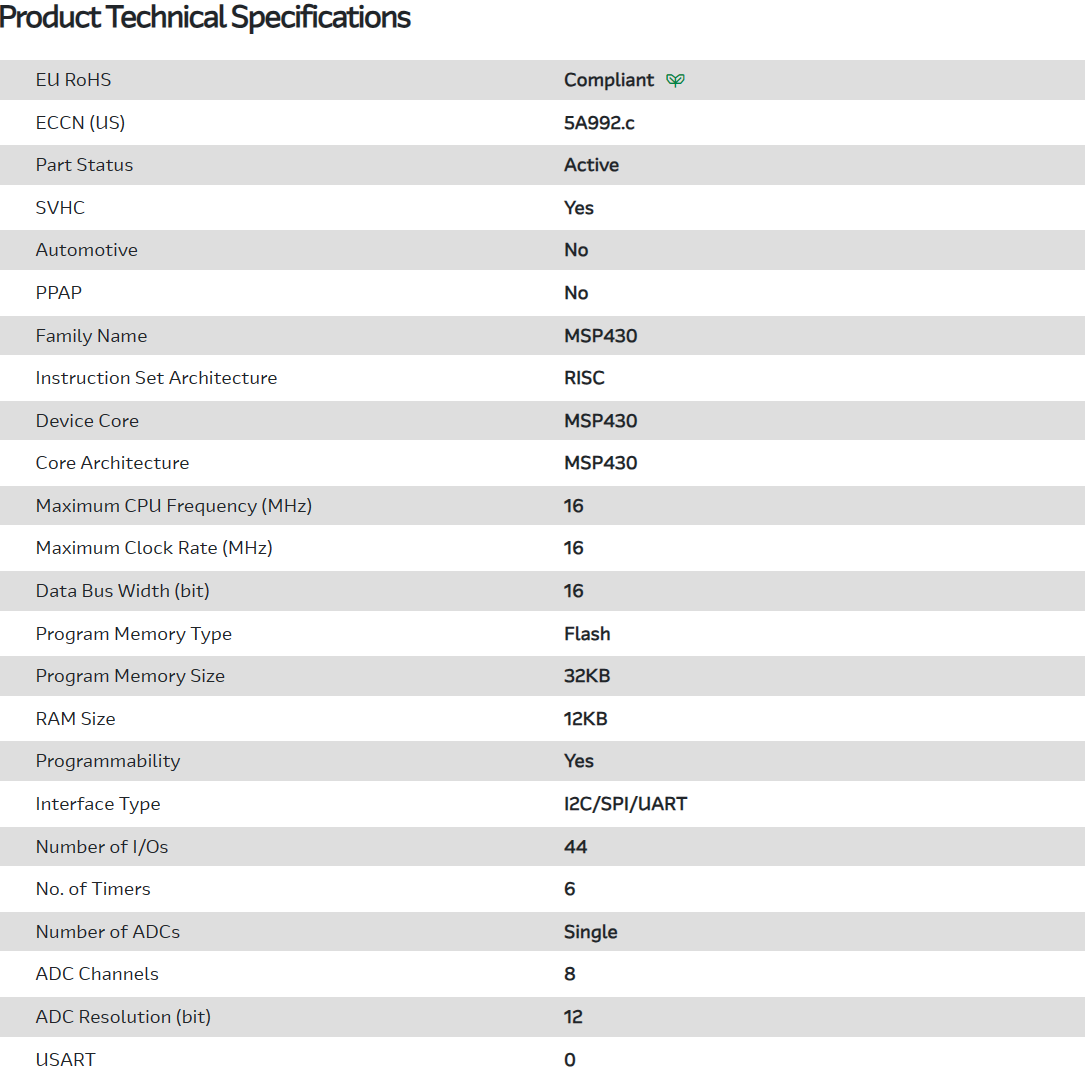Select the I2C/SPI/UART interface value
Viewport: 1085px width, 1076px height.
[625, 804]
